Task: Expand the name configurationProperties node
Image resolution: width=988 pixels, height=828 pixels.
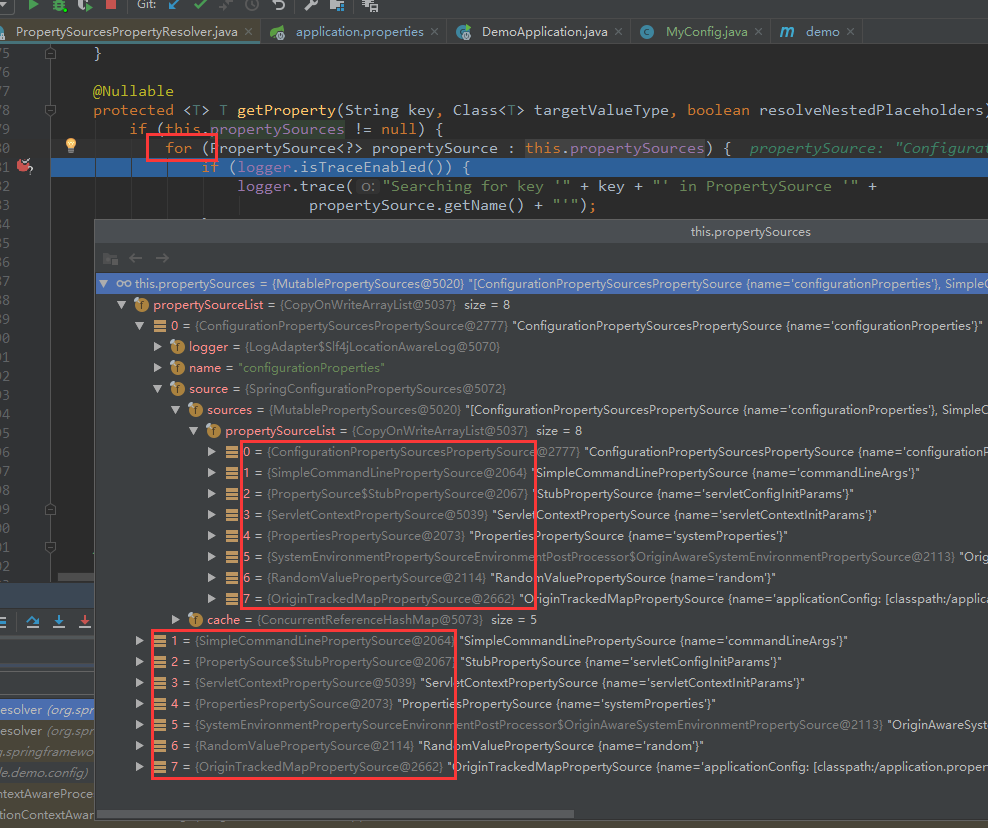Action: (158, 367)
